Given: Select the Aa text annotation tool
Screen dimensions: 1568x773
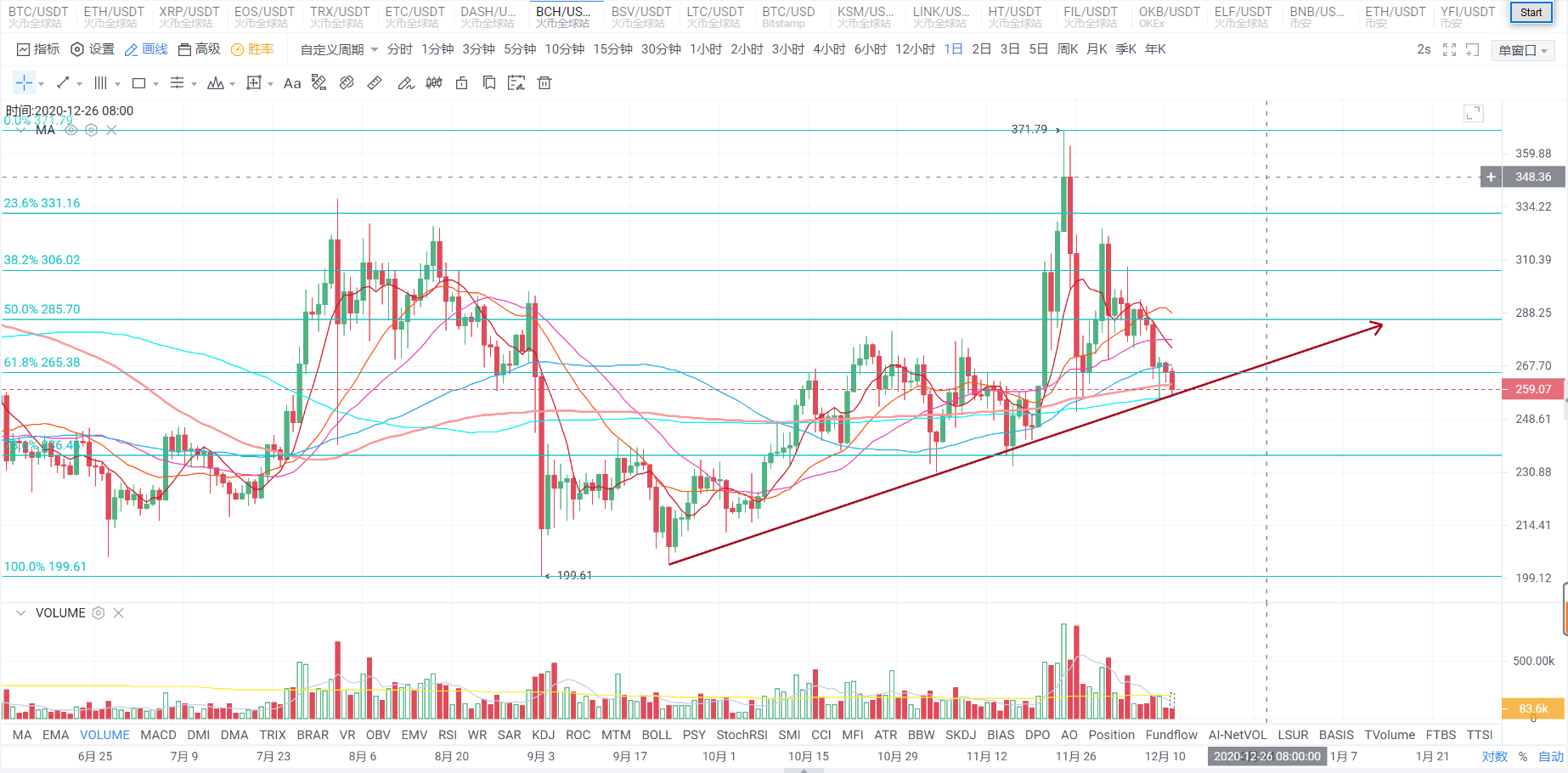Looking at the screenshot, I should (x=292, y=83).
